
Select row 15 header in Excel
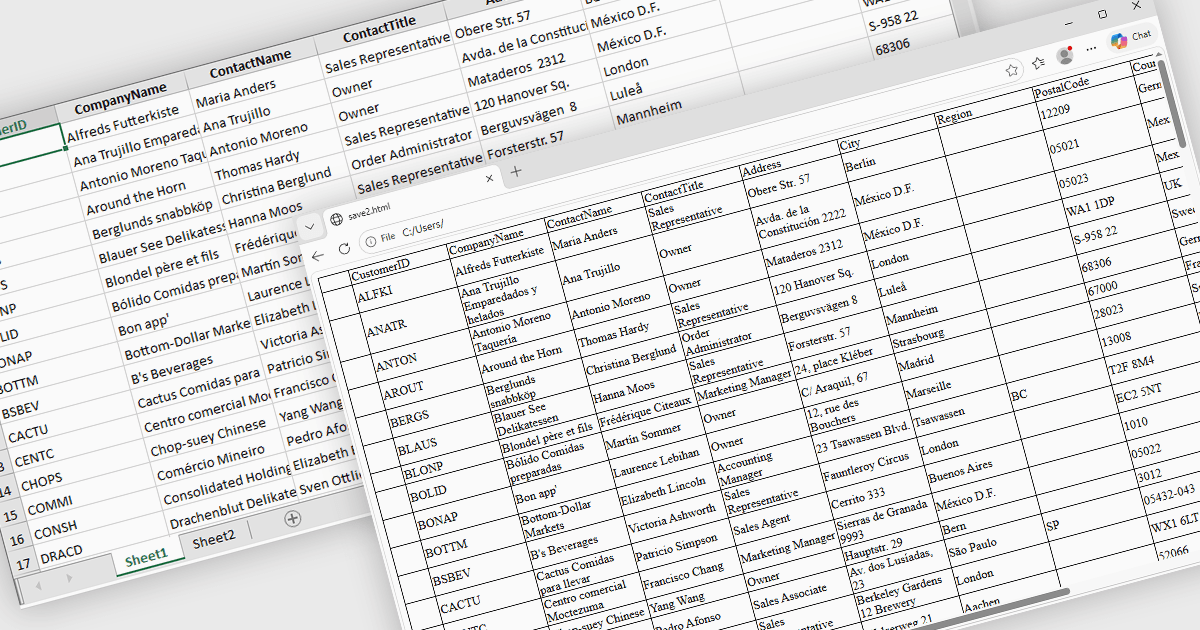point(12,515)
